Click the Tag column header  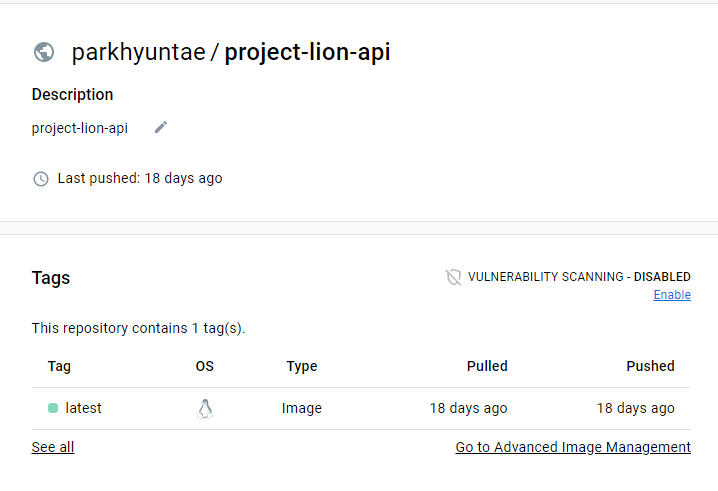click(59, 366)
